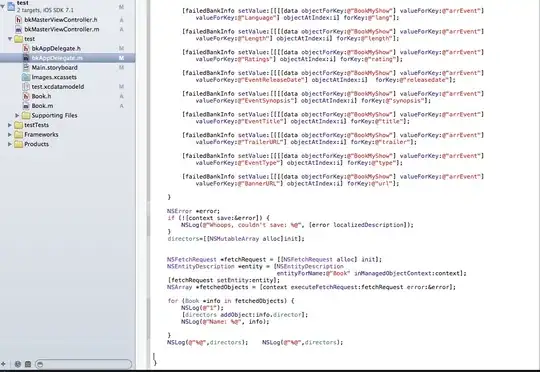Click the navigator filter text field
The height and width of the screenshot is (372, 540).
tap(83, 364)
